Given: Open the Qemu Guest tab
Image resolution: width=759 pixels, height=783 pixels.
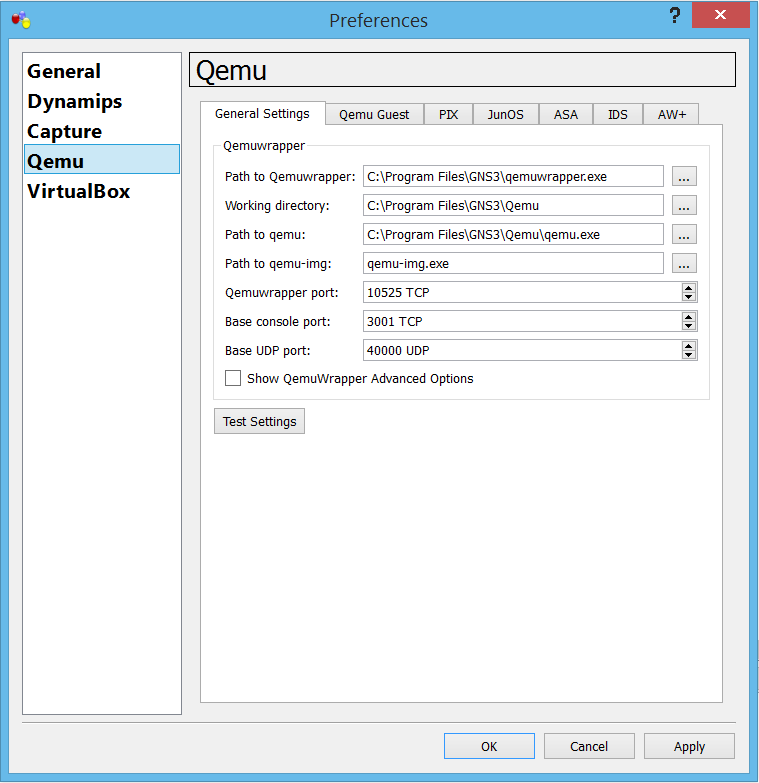Looking at the screenshot, I should click(x=374, y=114).
